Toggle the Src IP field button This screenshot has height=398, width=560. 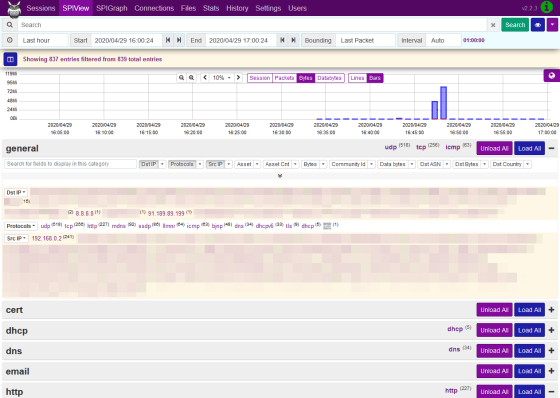215,164
